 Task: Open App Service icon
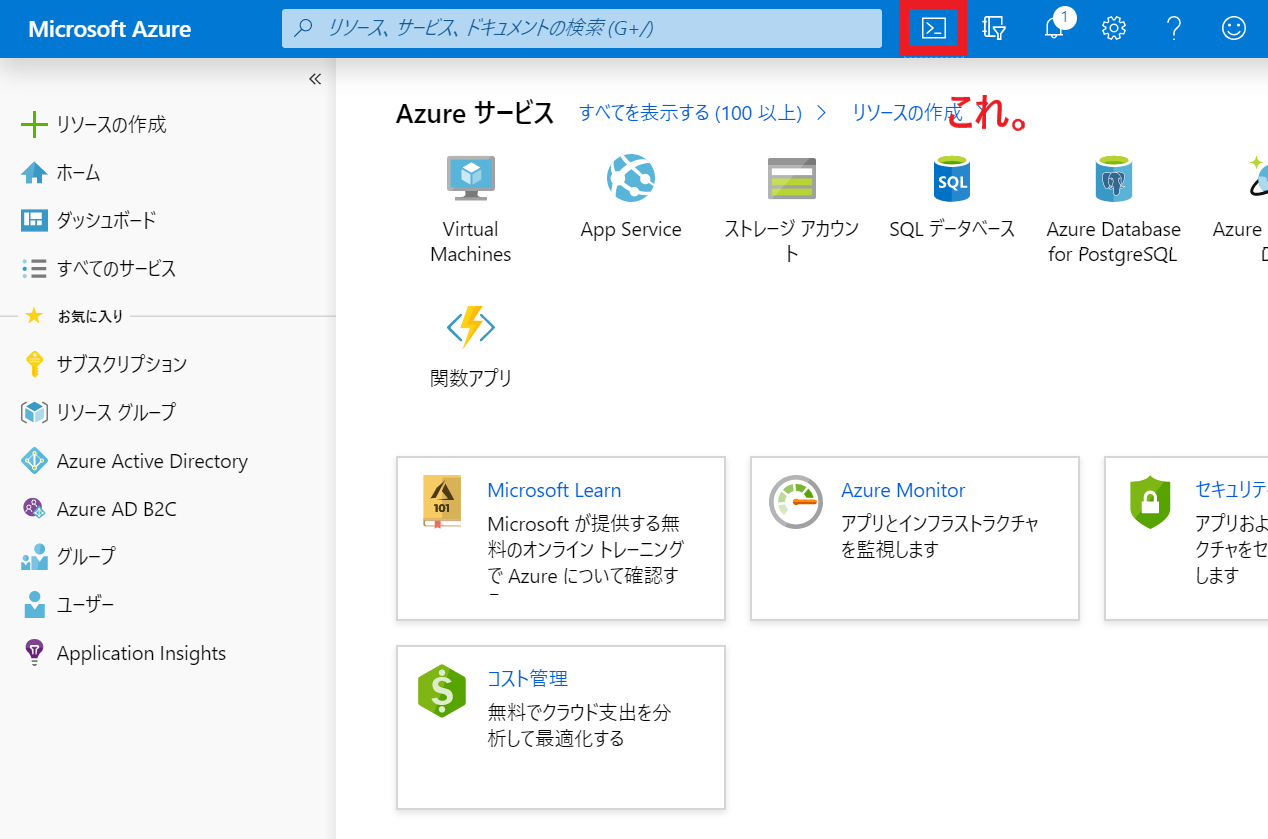pos(631,180)
